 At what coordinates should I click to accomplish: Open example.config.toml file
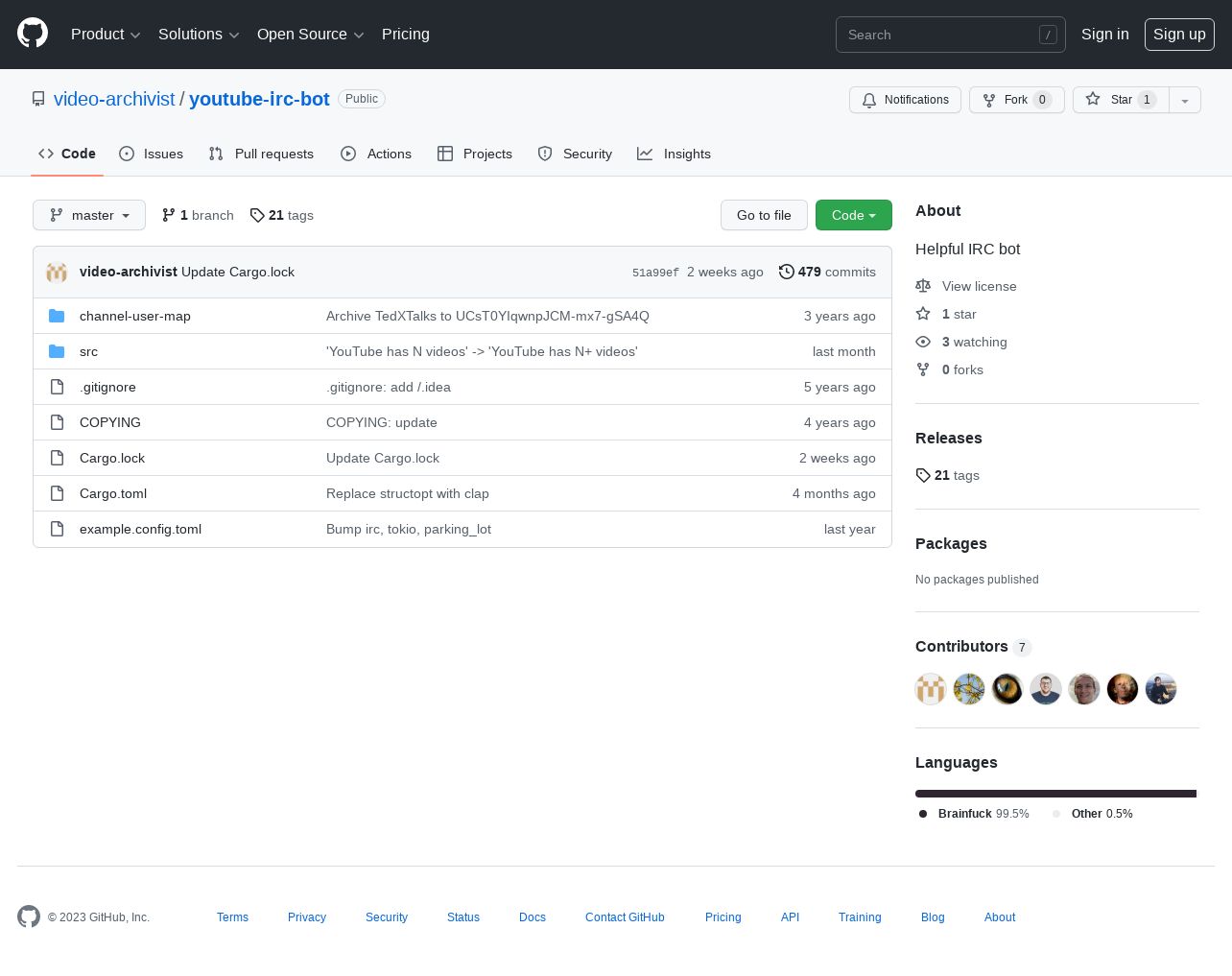(x=140, y=529)
